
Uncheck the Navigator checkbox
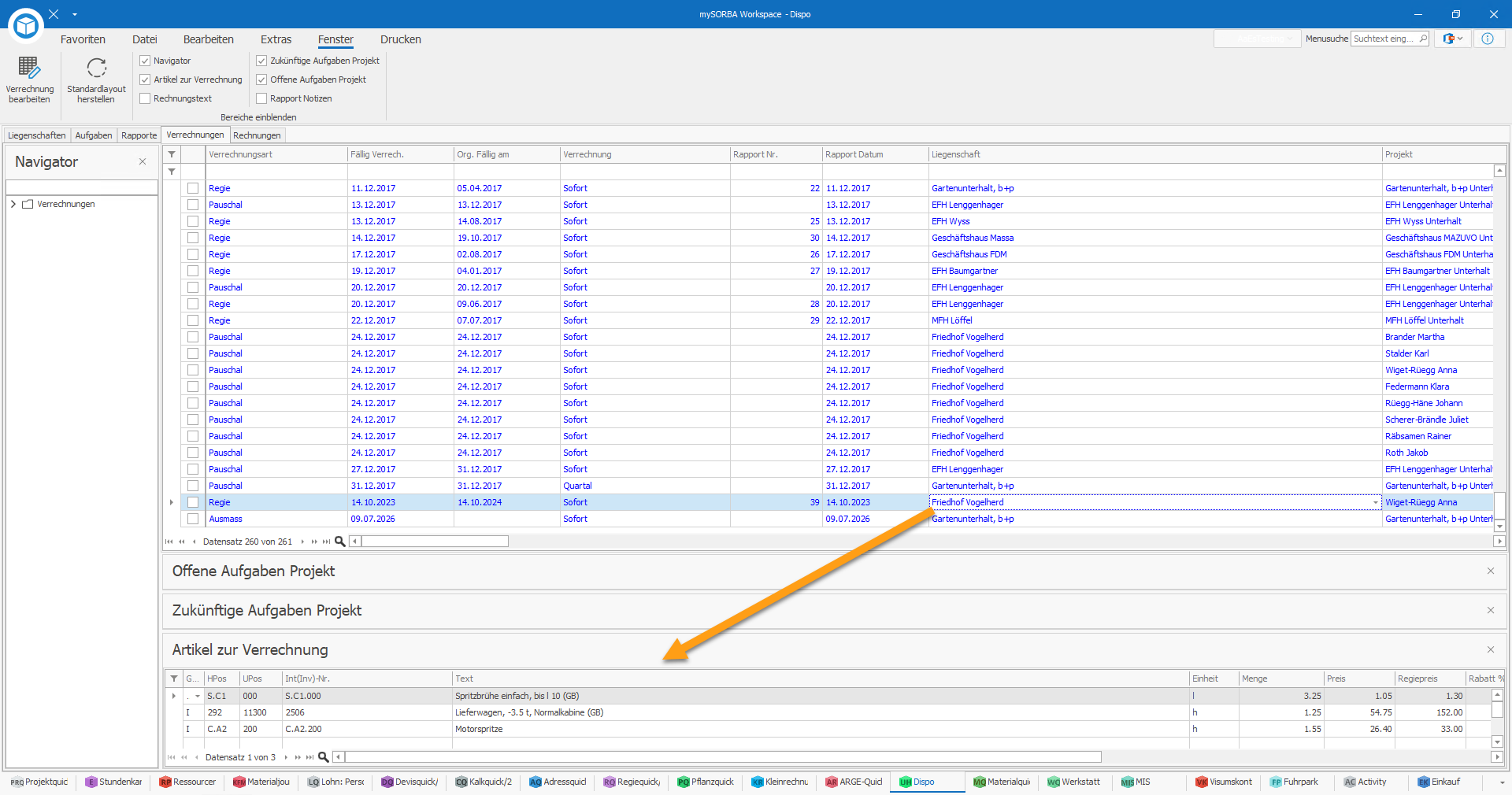pyautogui.click(x=145, y=61)
